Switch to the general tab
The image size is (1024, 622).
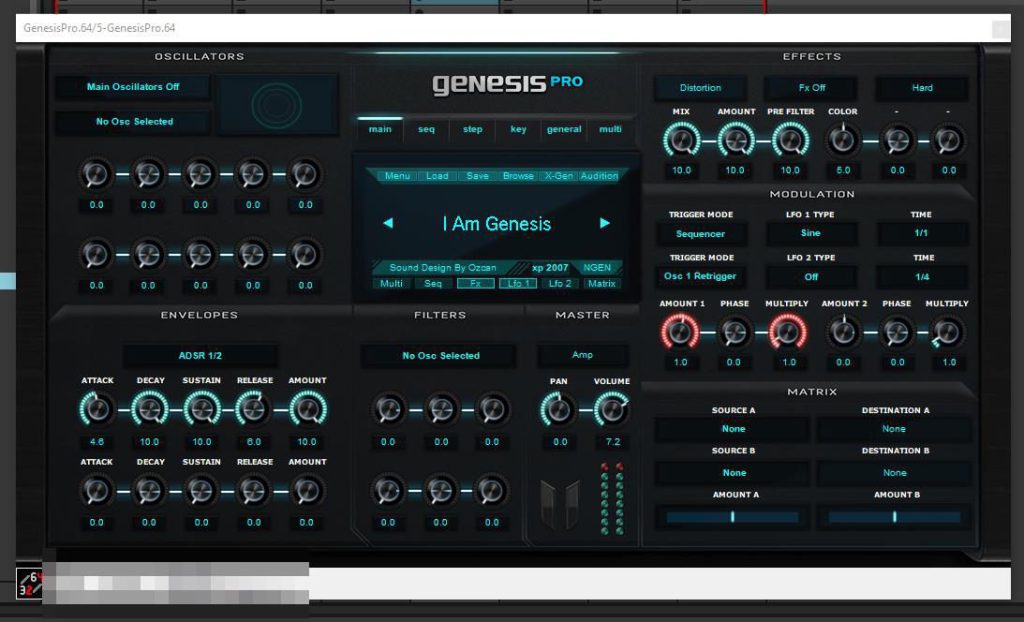click(x=564, y=129)
